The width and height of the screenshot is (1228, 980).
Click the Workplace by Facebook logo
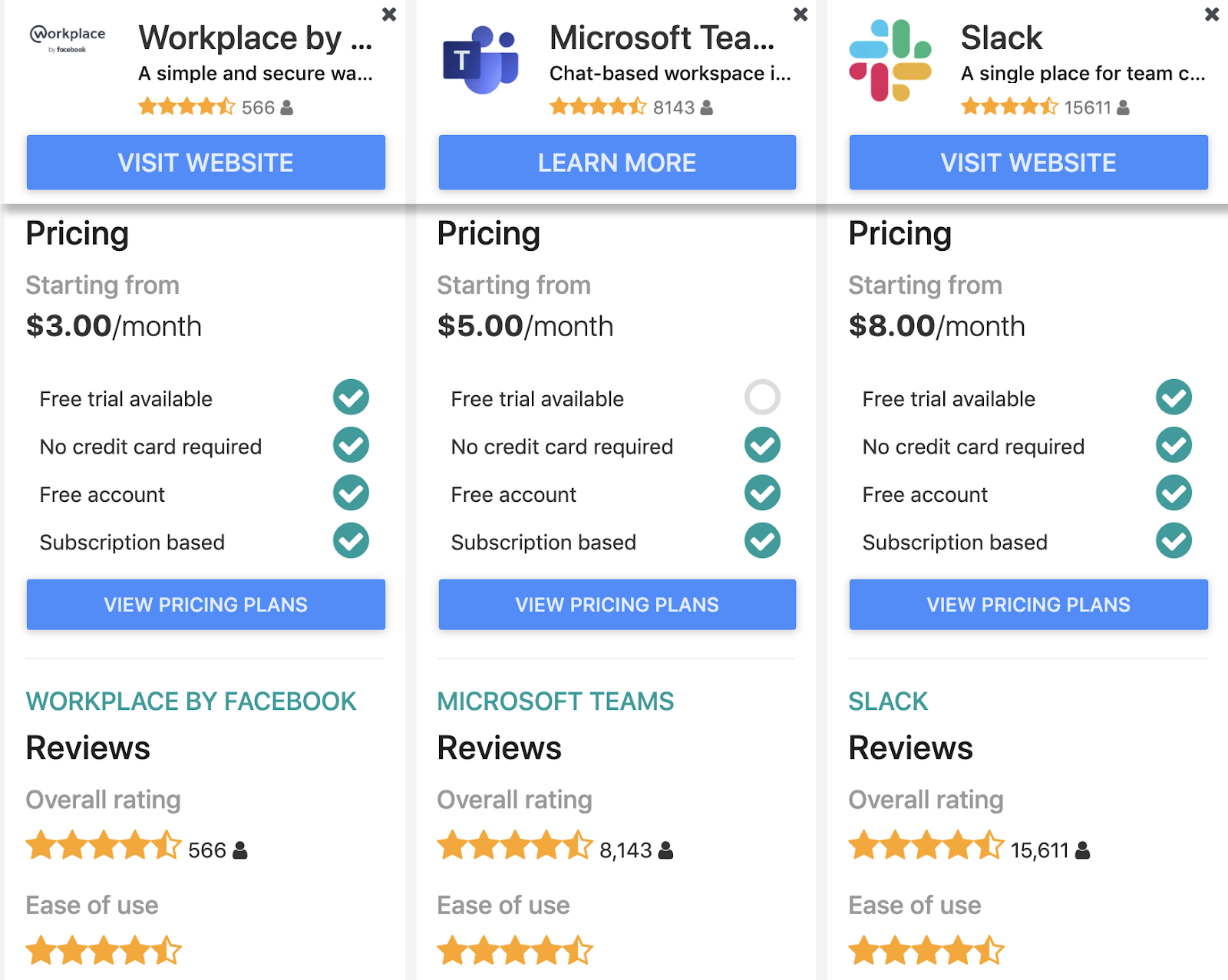[68, 38]
